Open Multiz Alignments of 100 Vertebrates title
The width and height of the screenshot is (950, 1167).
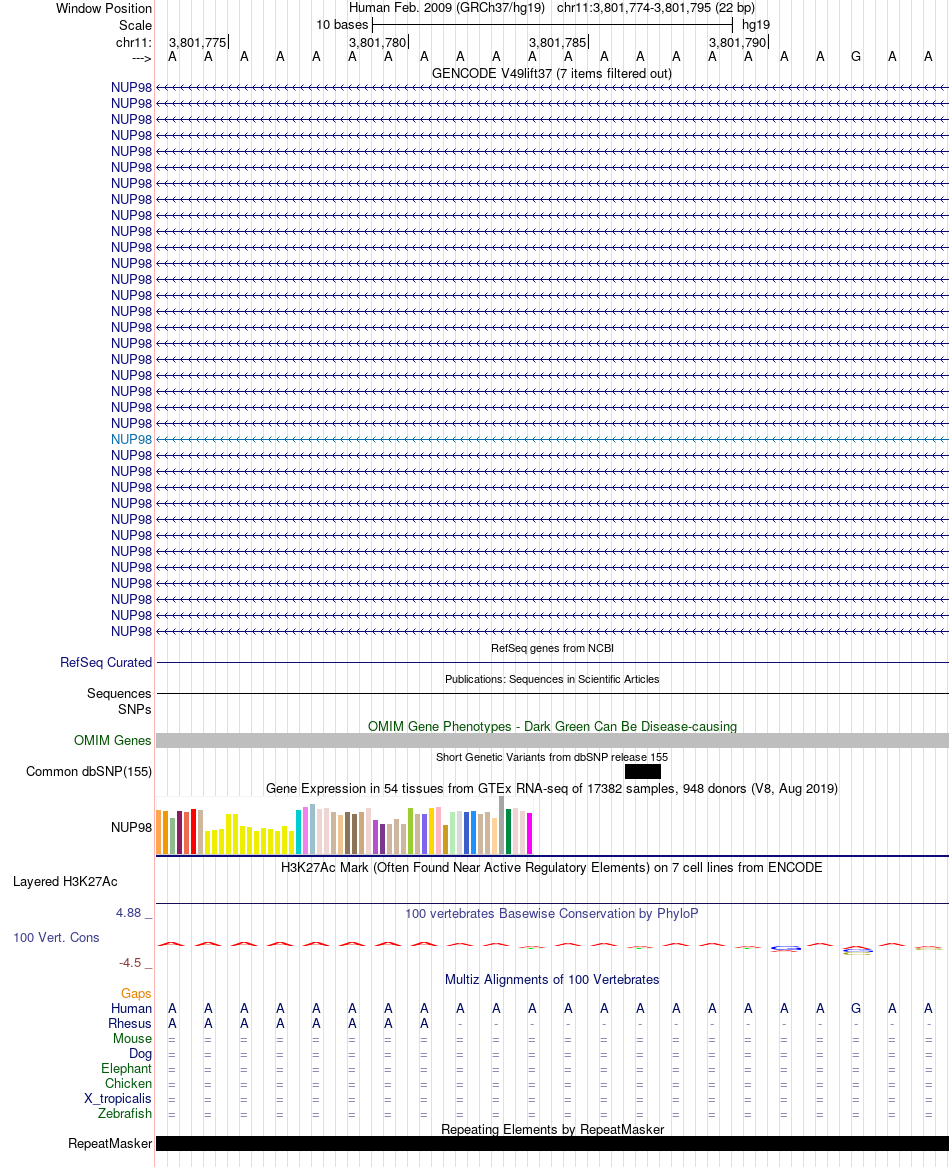point(552,980)
